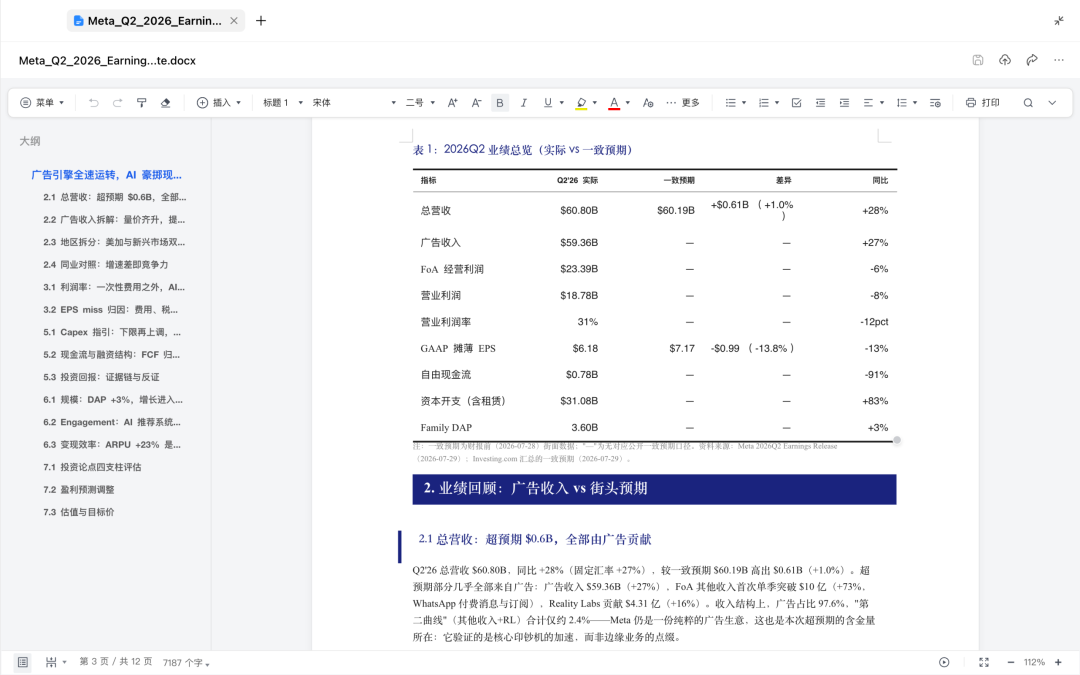Viewport: 1080px width, 675px height.
Task: Apply the yellow highlight color
Action: (581, 103)
